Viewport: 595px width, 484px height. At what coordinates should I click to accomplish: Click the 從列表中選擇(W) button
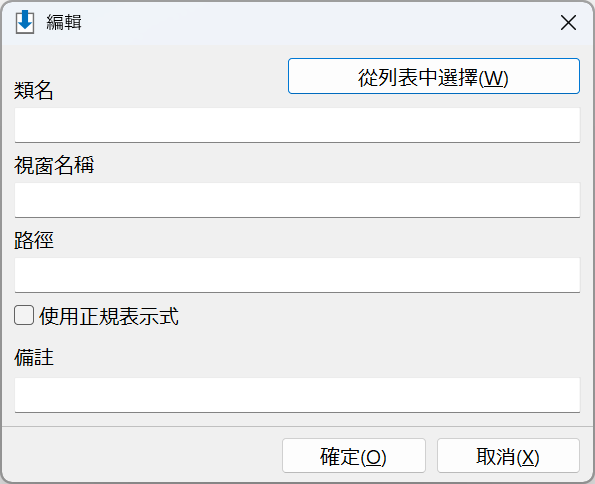[x=434, y=76]
